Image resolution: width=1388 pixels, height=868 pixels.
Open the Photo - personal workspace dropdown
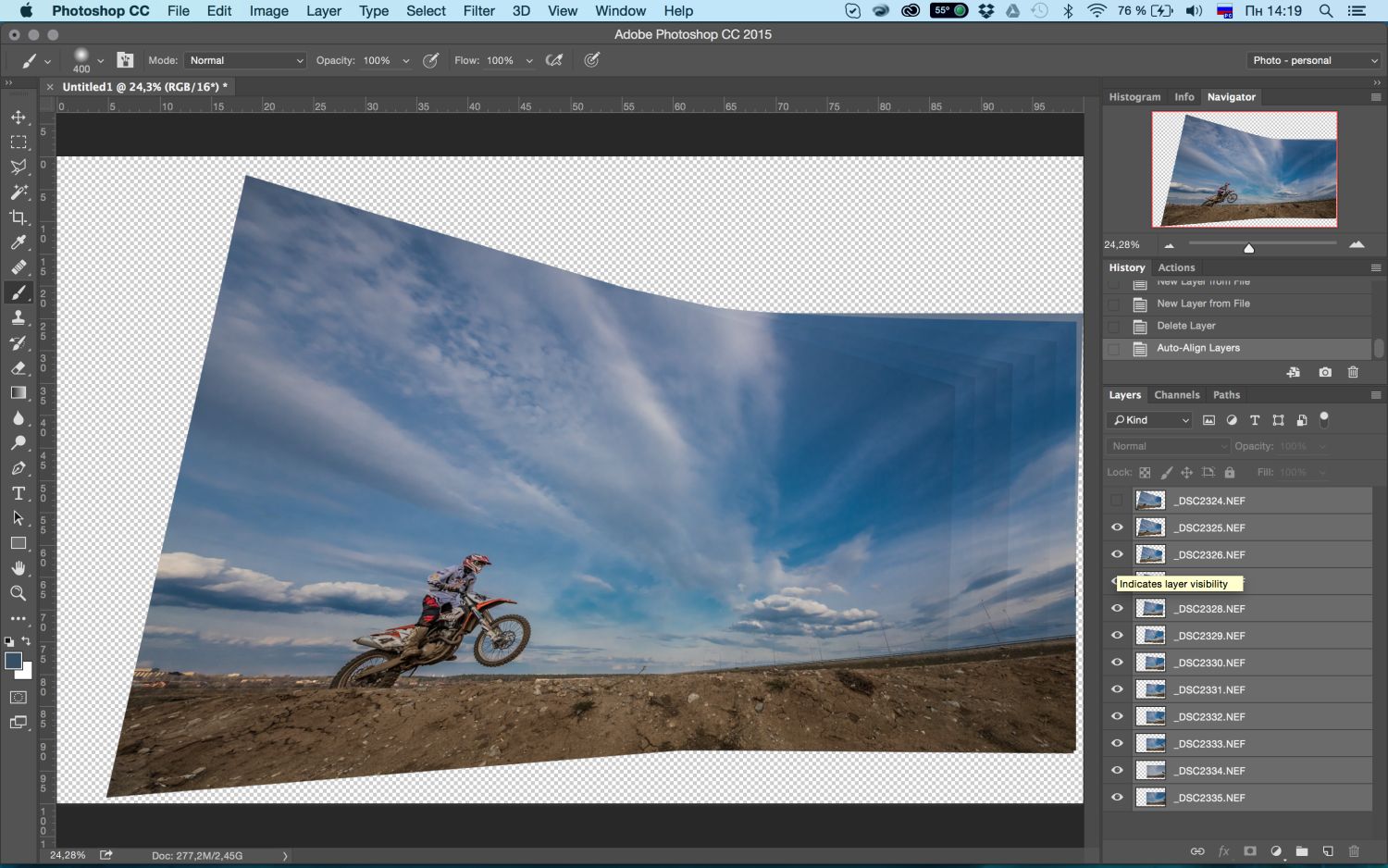[1314, 60]
